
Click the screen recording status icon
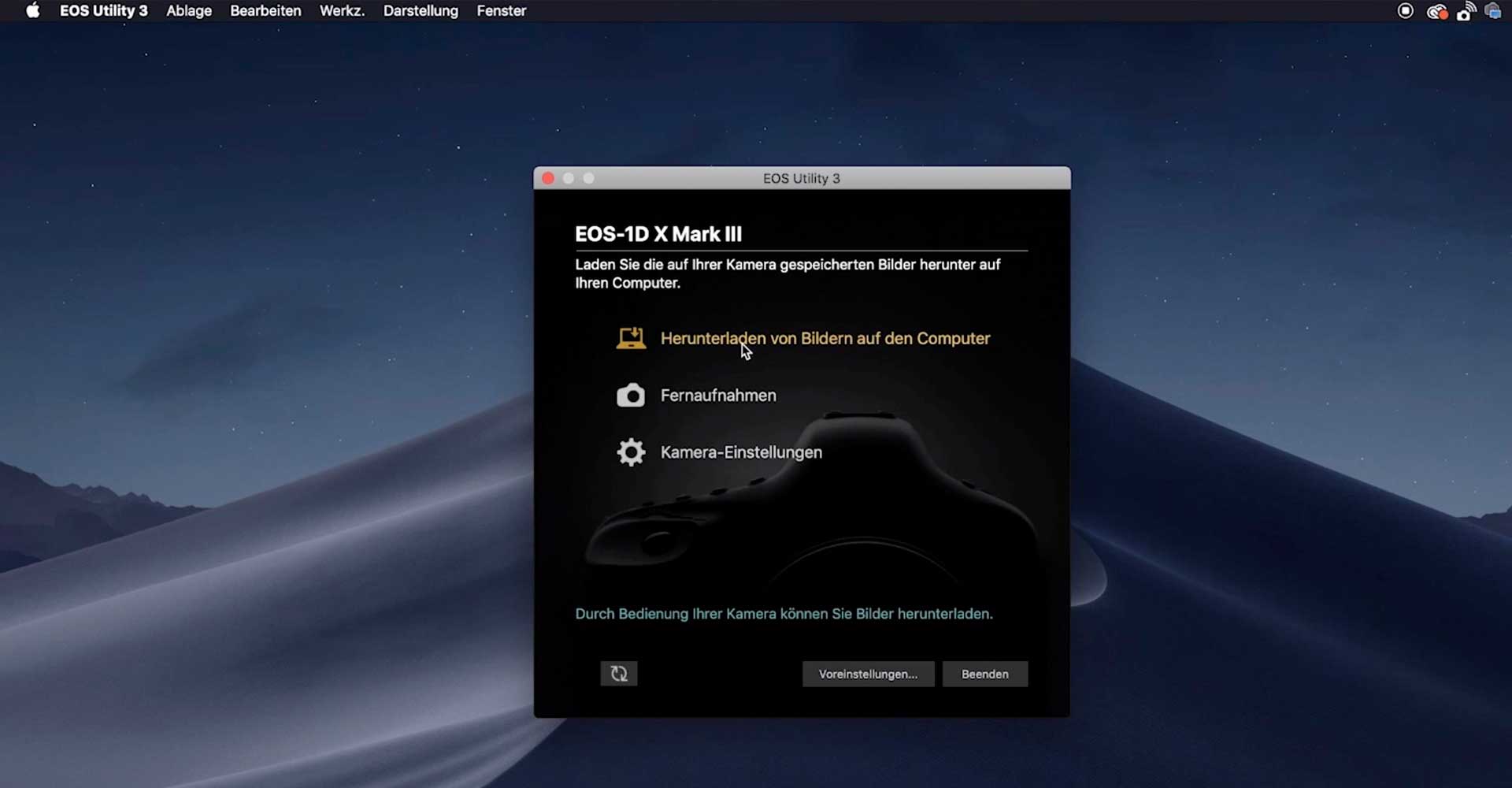(1406, 11)
